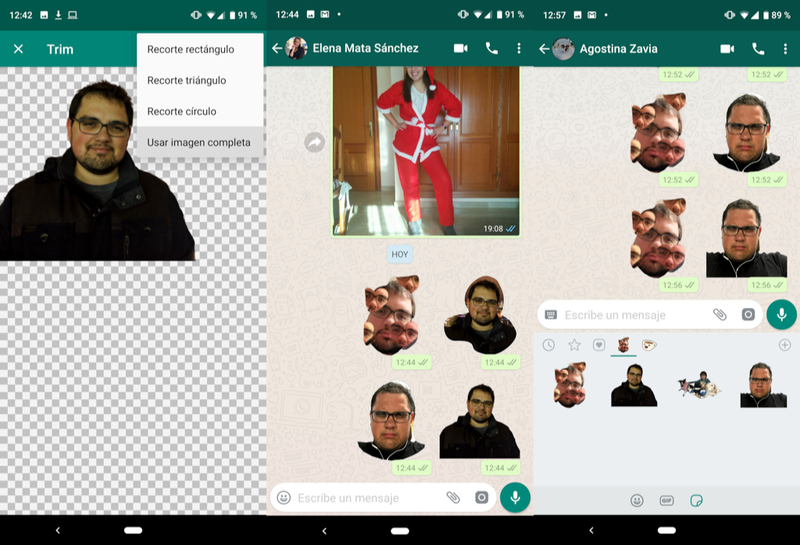Tap home pill below Elena's chat
Viewport: 800px width, 545px height.
(400, 531)
